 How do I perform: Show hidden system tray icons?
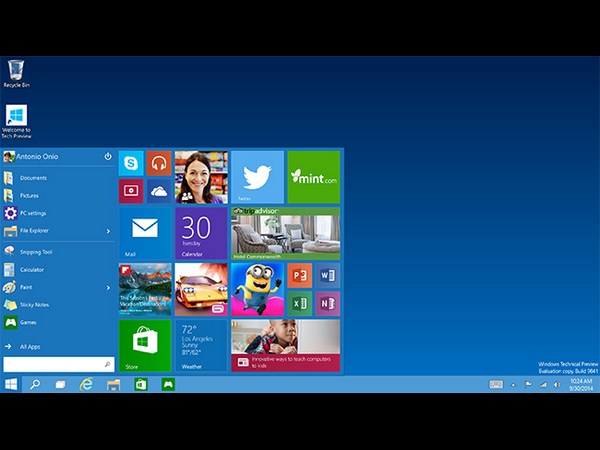click(x=513, y=384)
